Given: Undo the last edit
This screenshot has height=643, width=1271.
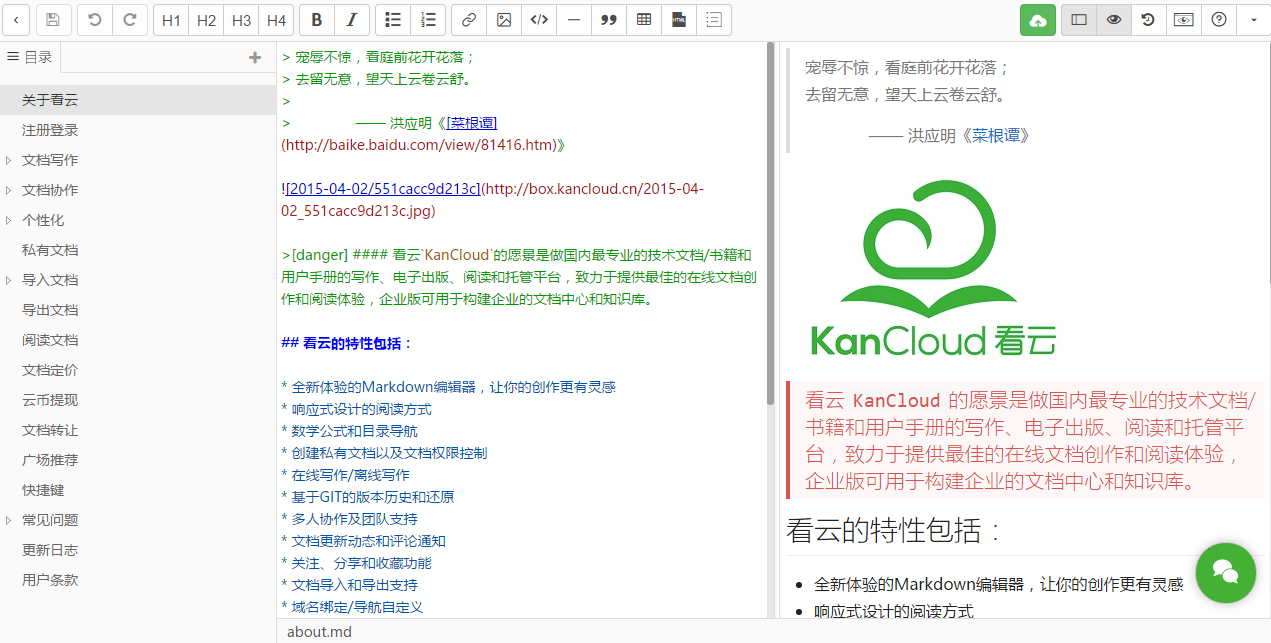Looking at the screenshot, I should click(95, 20).
